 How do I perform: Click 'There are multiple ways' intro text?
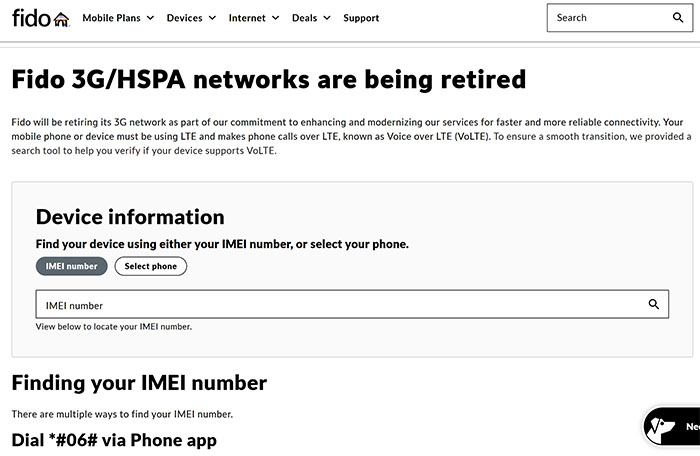pyautogui.click(x=121, y=414)
